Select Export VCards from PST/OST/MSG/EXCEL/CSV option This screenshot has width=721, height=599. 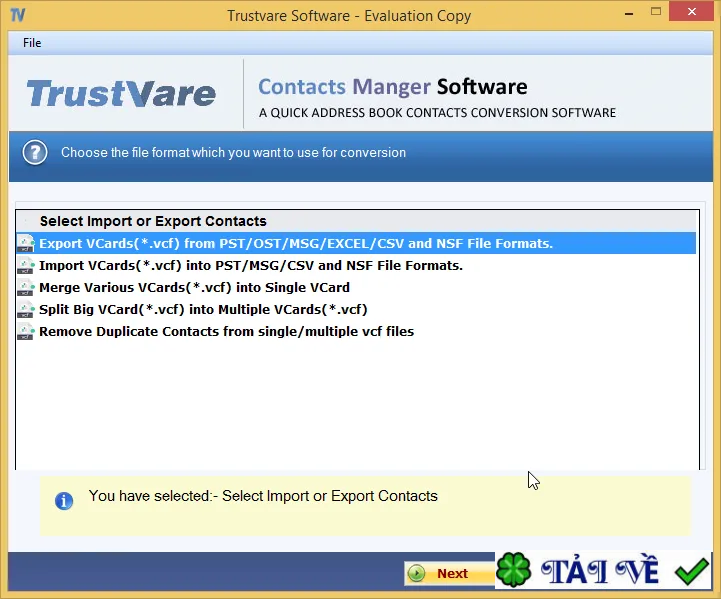(356, 243)
